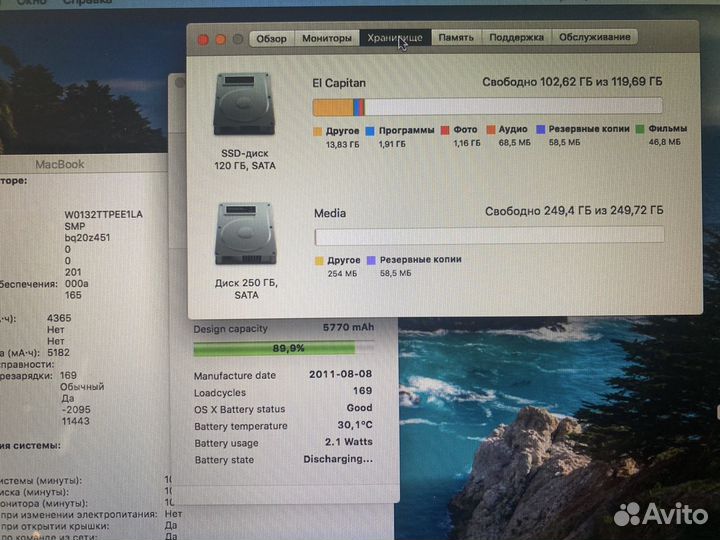The image size is (720, 540).
Task: Click the Media storage usage bar
Action: 489,235
